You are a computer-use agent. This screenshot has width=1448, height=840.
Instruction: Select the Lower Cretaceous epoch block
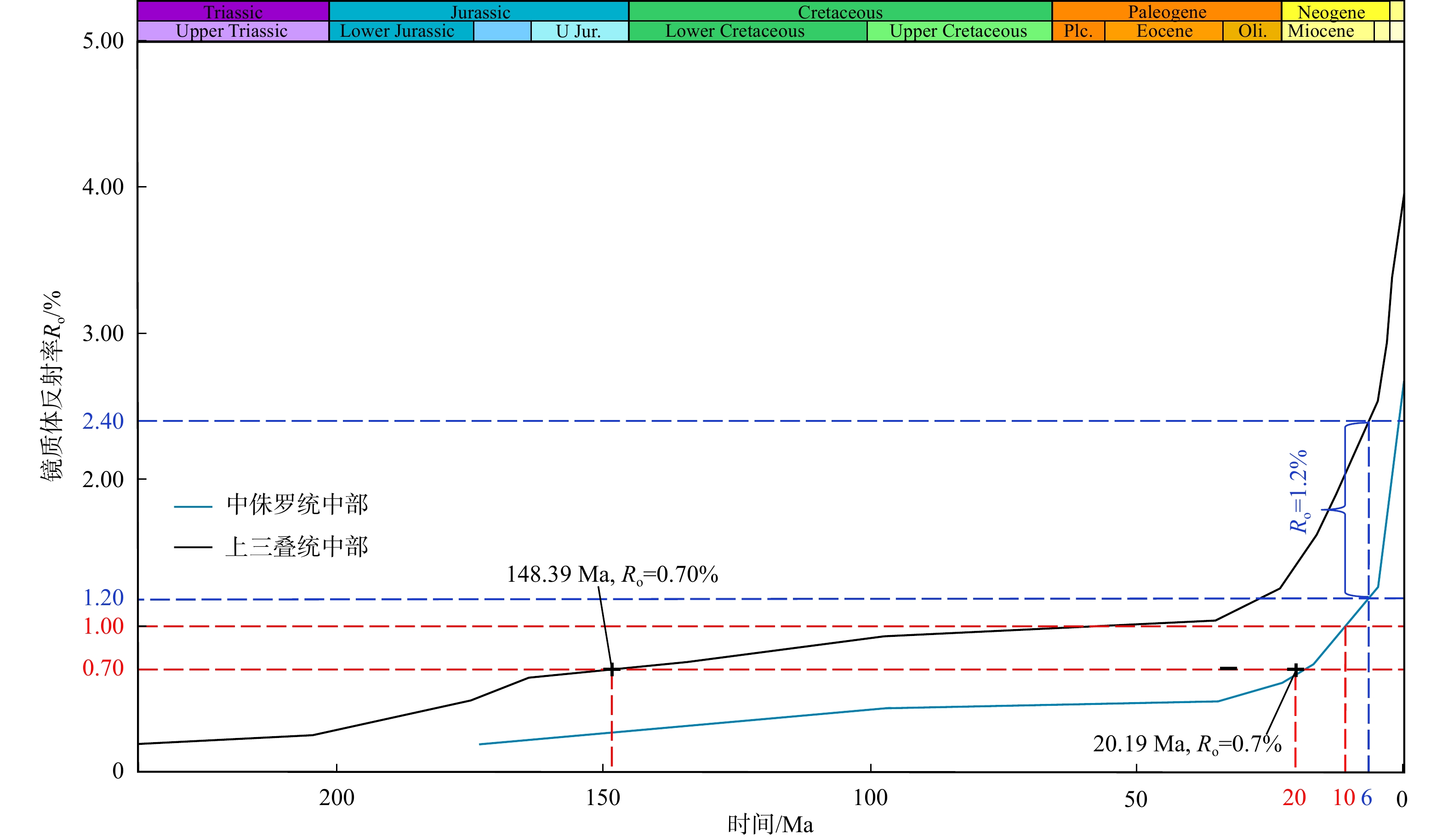(735, 31)
